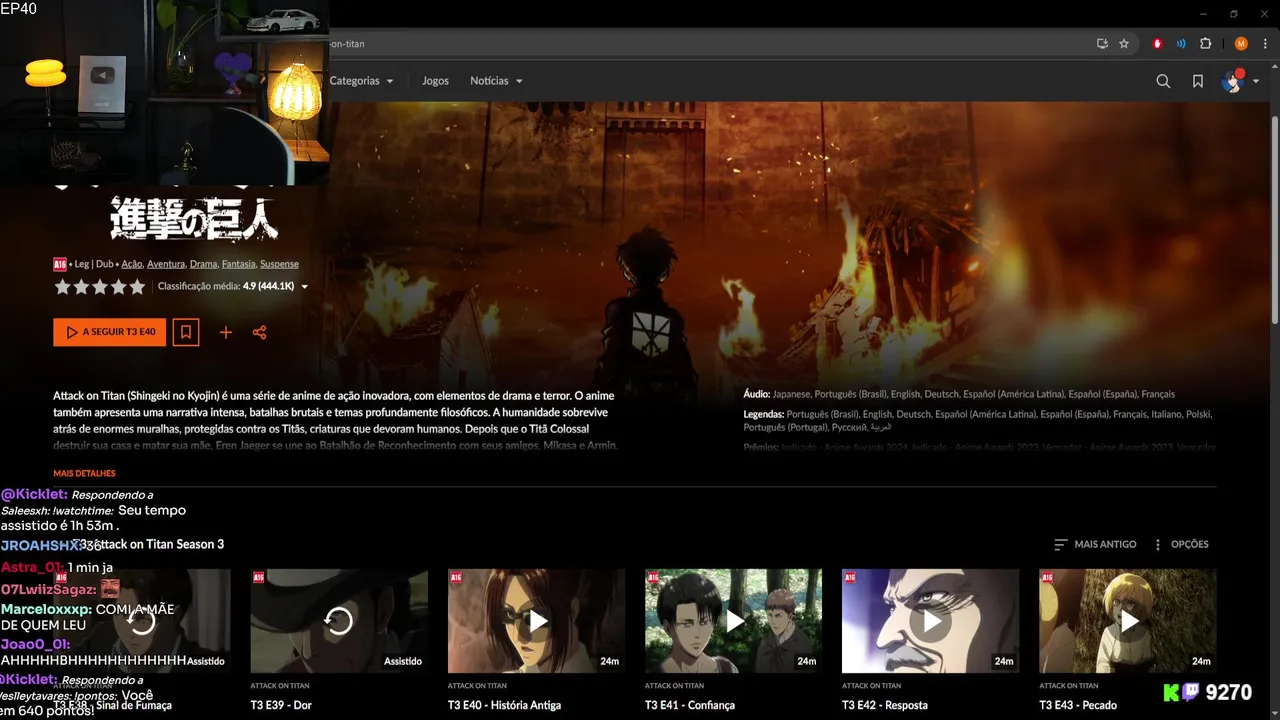
Task: Click the blue sound-wave extension icon
Action: (x=1181, y=44)
